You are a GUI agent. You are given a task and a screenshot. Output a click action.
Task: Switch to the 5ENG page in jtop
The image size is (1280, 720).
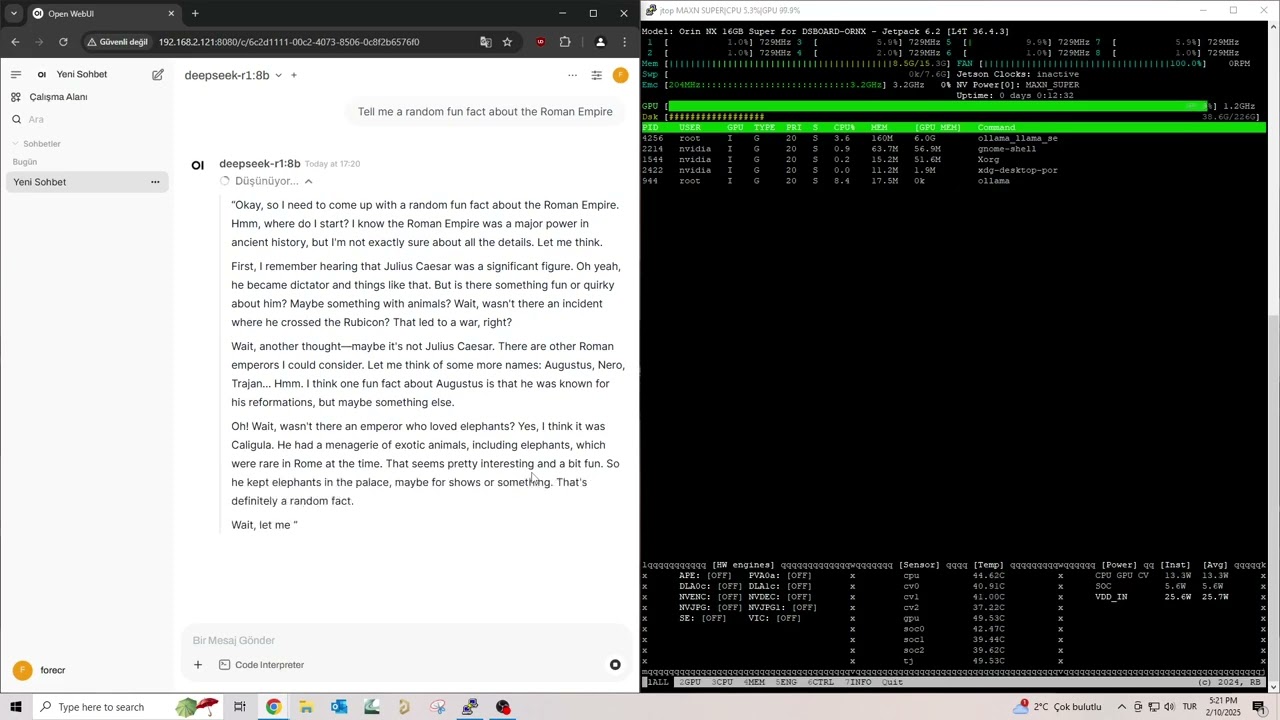pyautogui.click(x=787, y=682)
